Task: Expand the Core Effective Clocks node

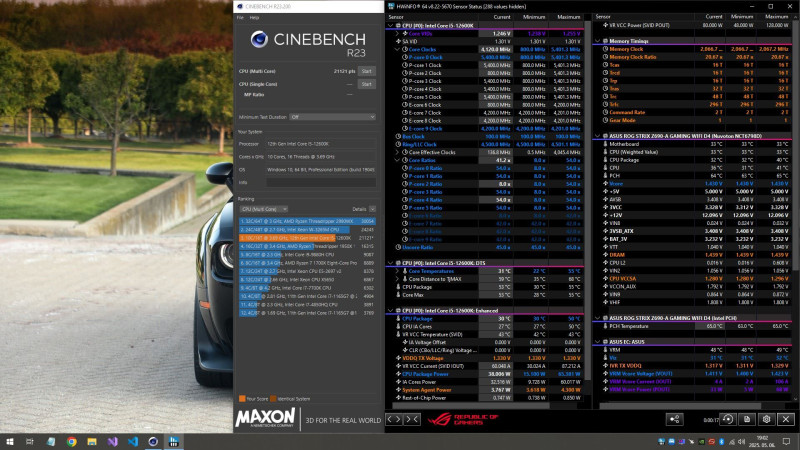Action: [397, 152]
